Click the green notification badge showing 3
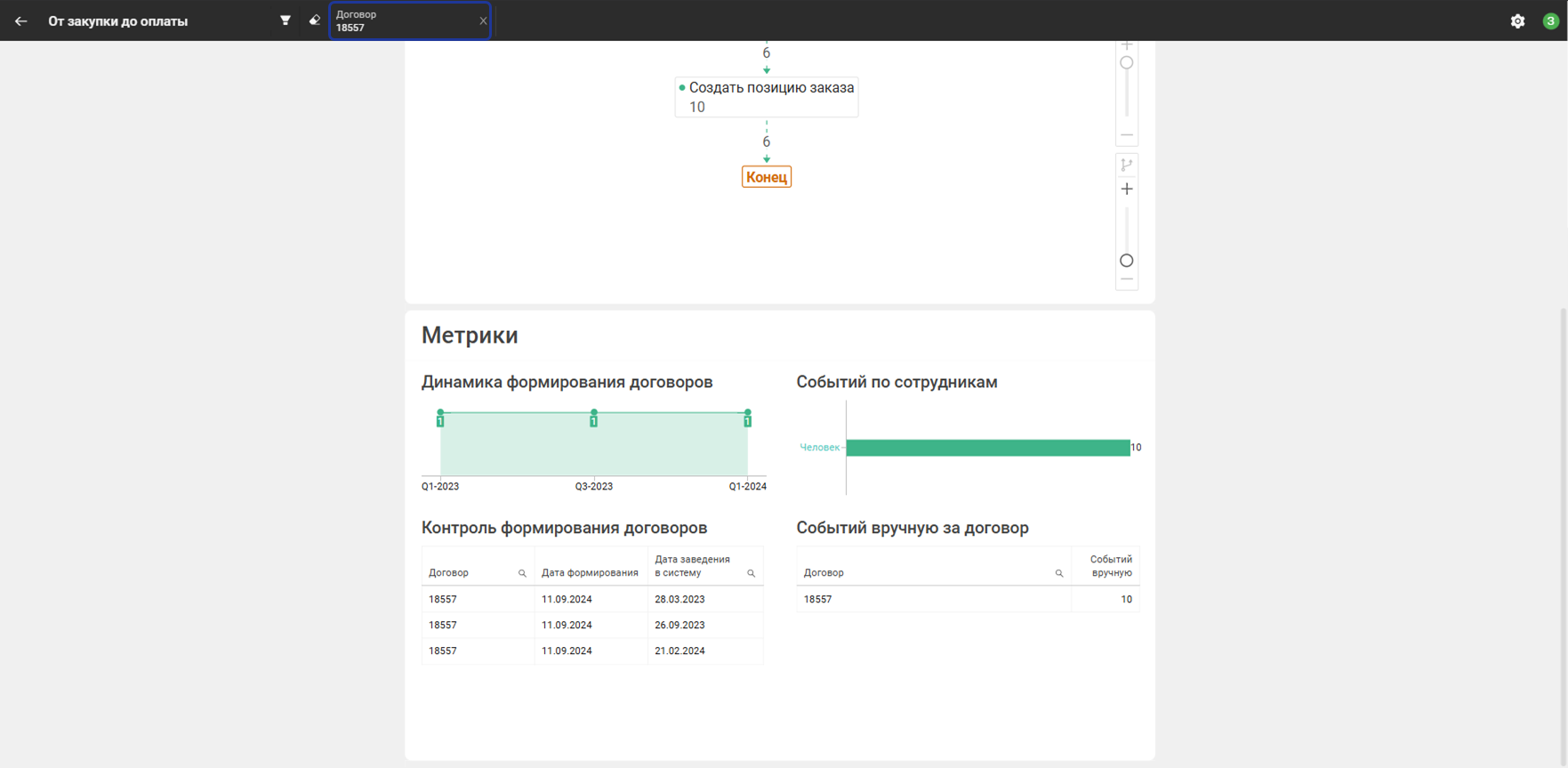This screenshot has width=1568, height=768. pyautogui.click(x=1550, y=21)
